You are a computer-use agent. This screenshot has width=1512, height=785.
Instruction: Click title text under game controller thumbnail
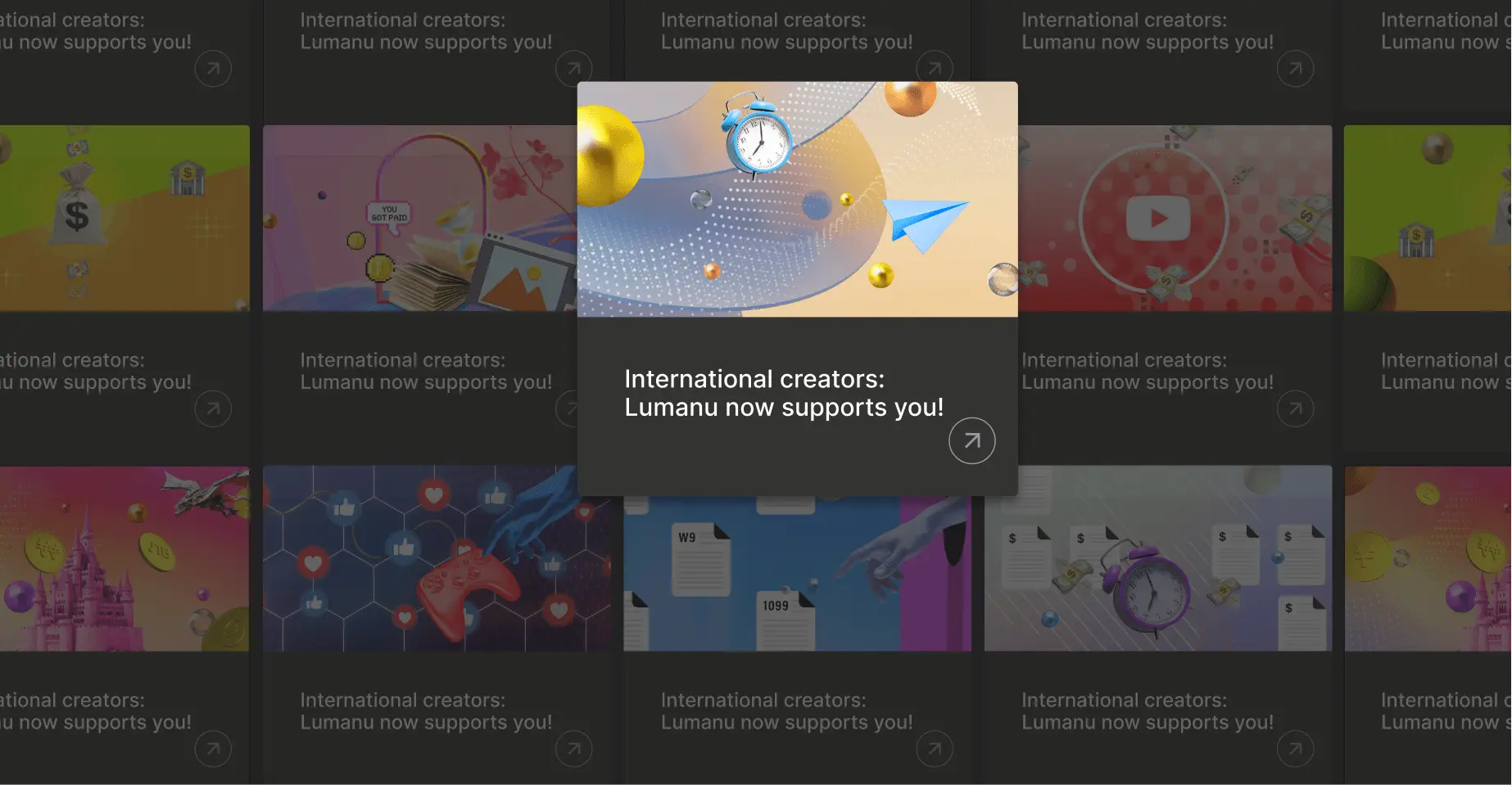click(426, 711)
